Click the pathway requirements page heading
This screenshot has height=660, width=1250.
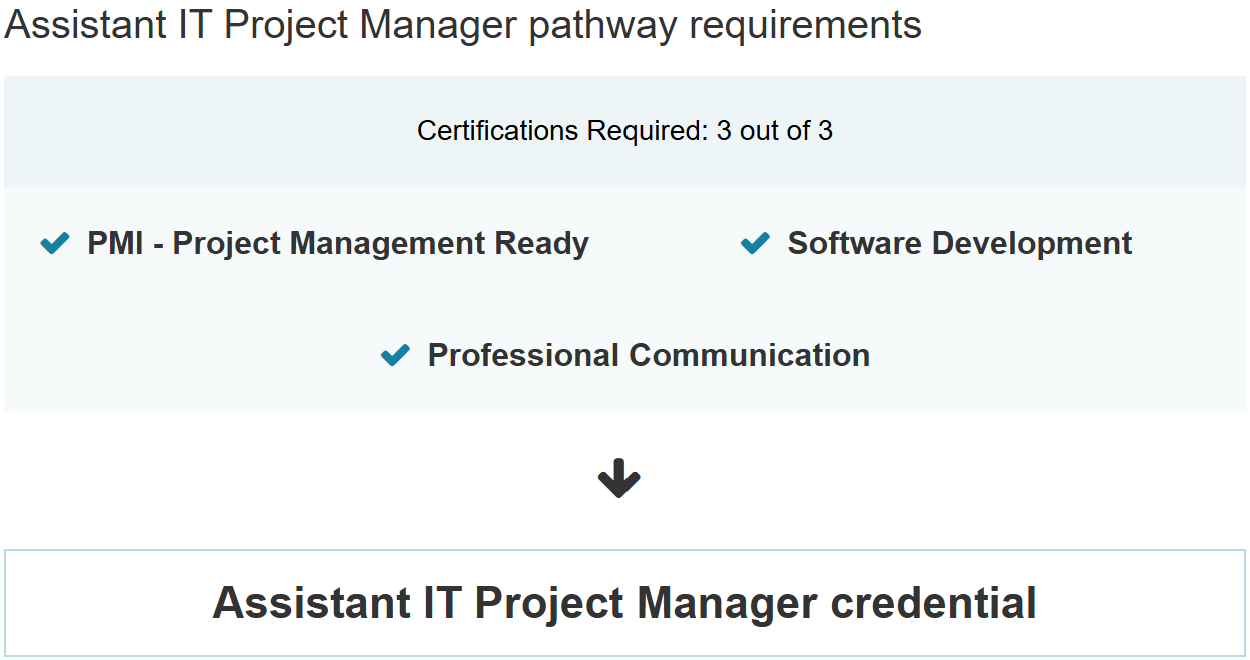463,24
